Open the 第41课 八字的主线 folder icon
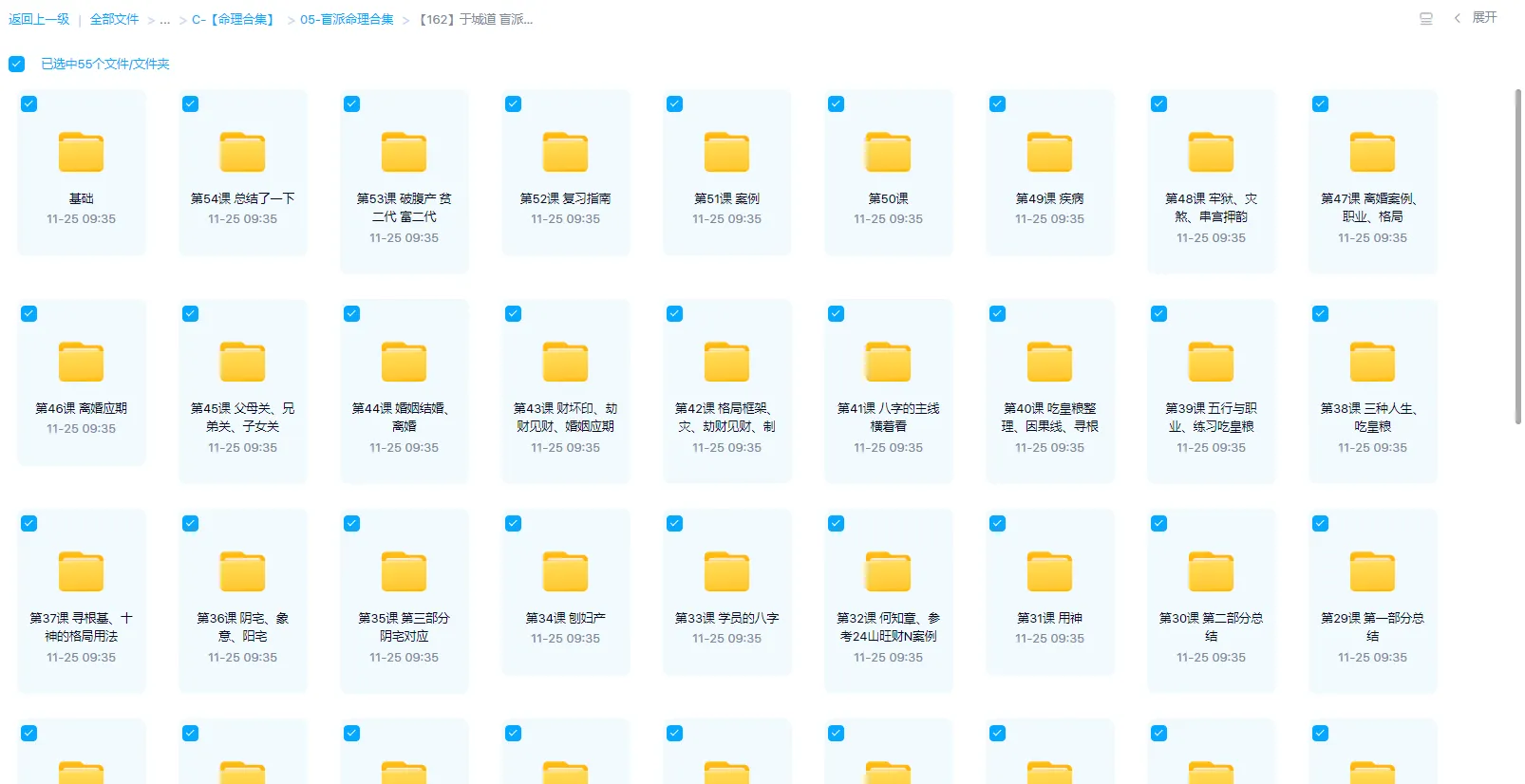1525x784 pixels. 888,362
